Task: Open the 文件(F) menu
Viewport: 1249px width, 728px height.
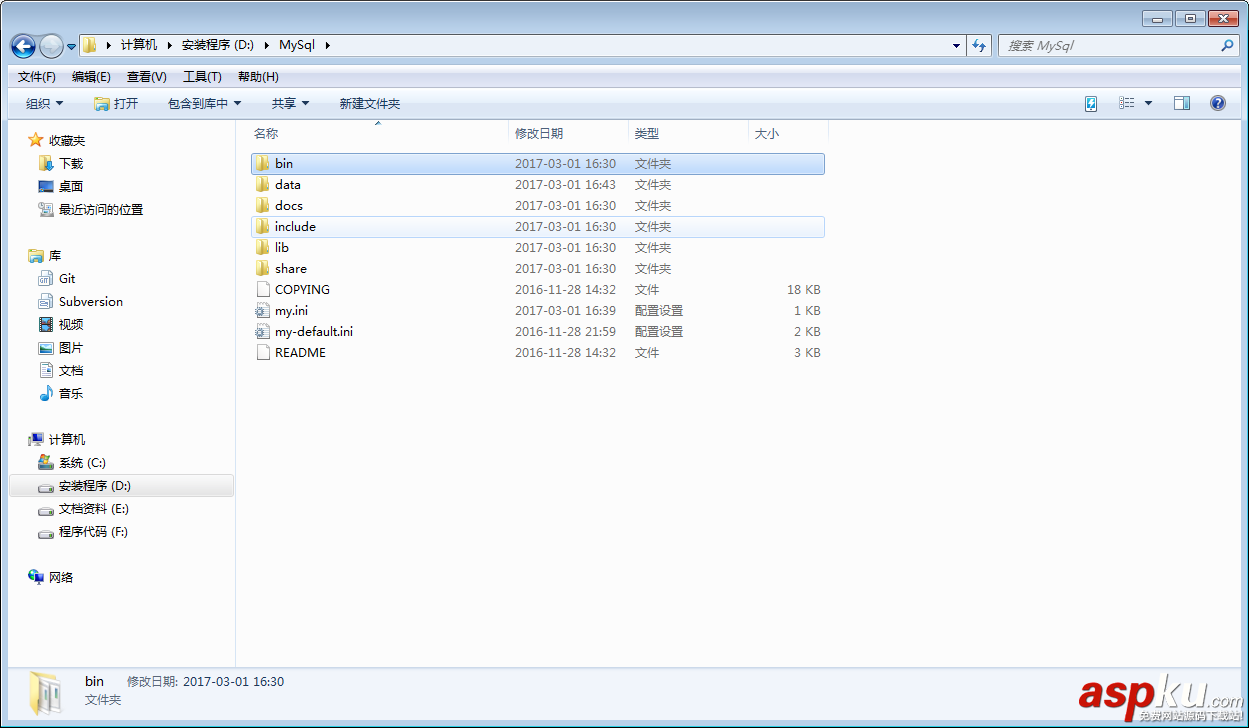Action: point(37,77)
